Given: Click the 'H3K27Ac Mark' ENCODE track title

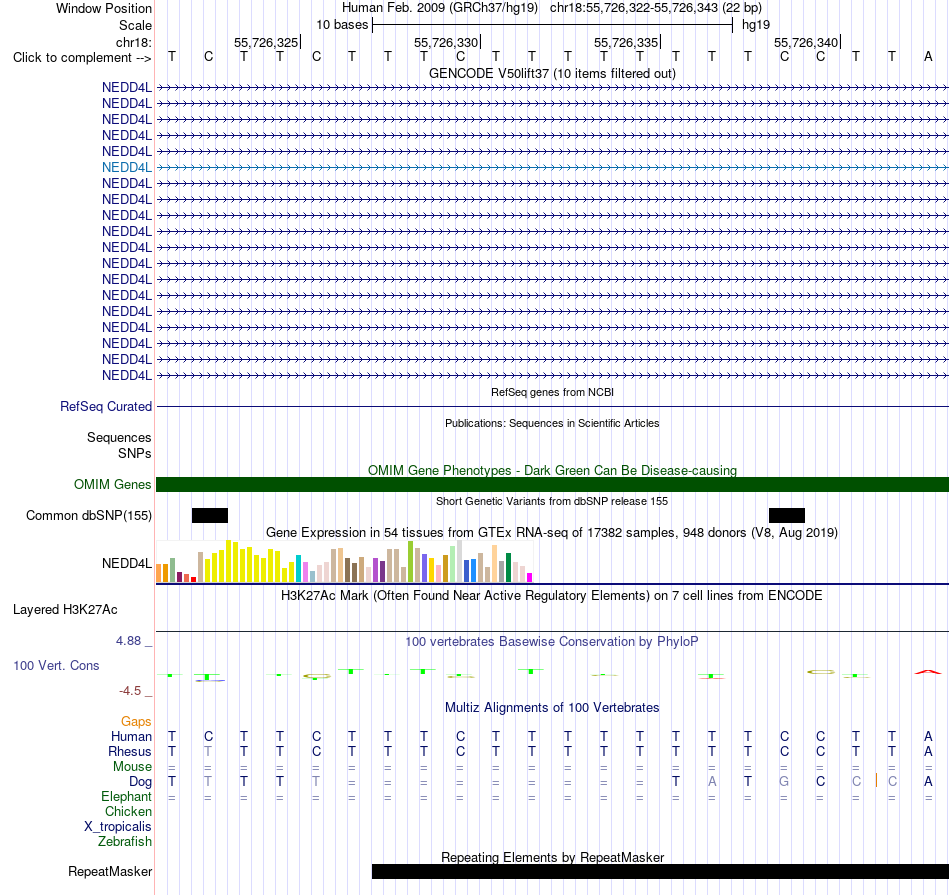Looking at the screenshot, I should pyautogui.click(x=552, y=596).
